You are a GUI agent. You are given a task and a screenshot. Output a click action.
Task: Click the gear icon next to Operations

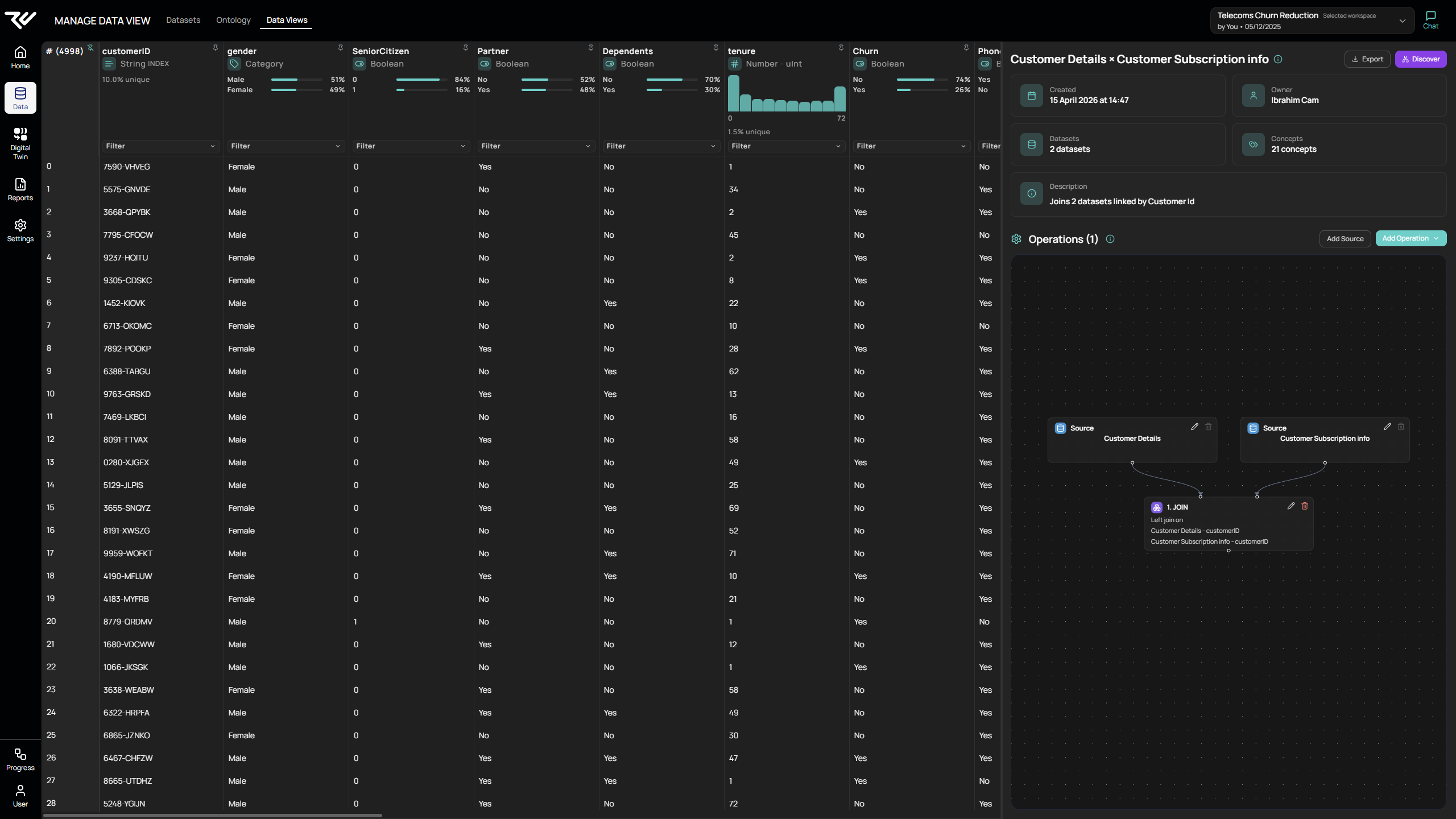[1017, 239]
